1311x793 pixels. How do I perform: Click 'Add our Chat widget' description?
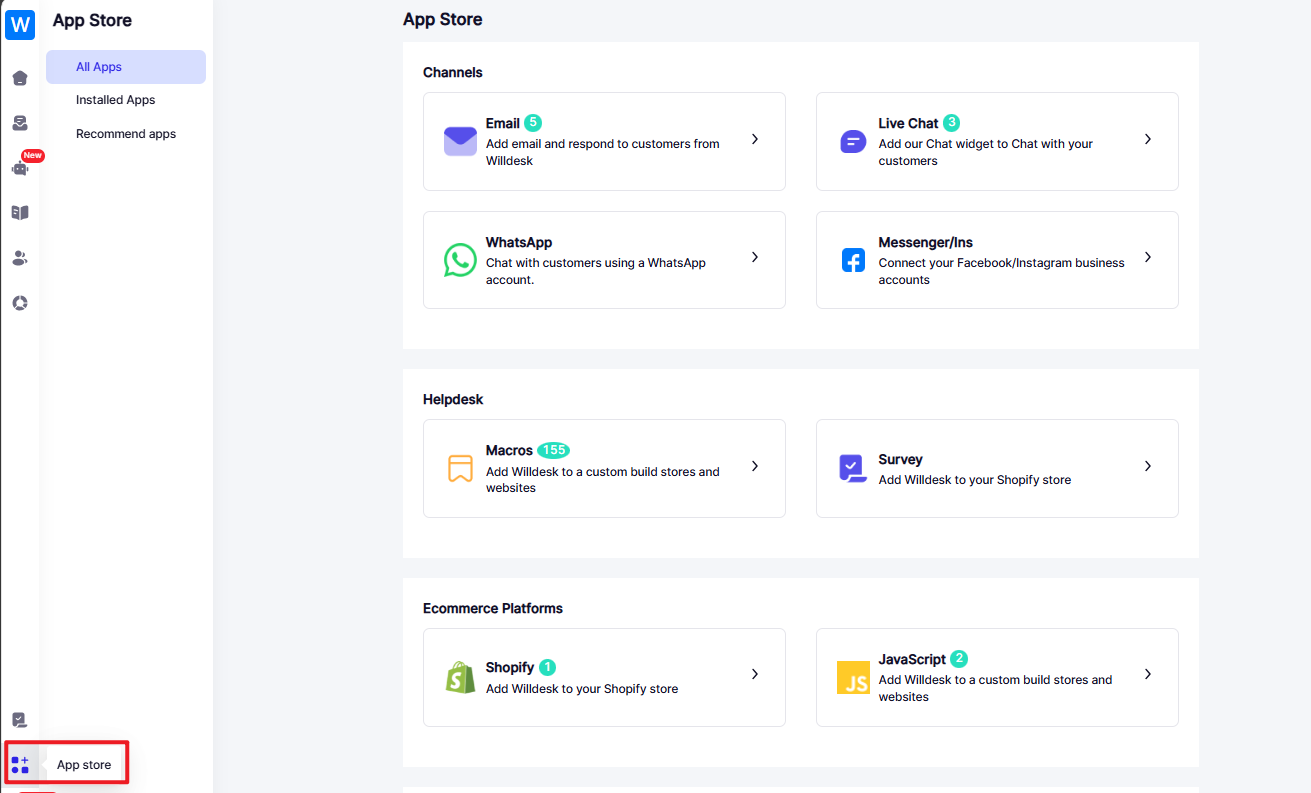(986, 152)
